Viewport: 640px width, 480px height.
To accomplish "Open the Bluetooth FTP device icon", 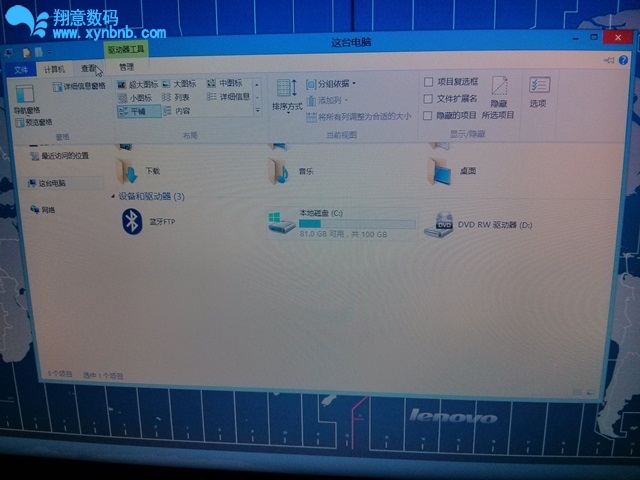I will click(129, 221).
